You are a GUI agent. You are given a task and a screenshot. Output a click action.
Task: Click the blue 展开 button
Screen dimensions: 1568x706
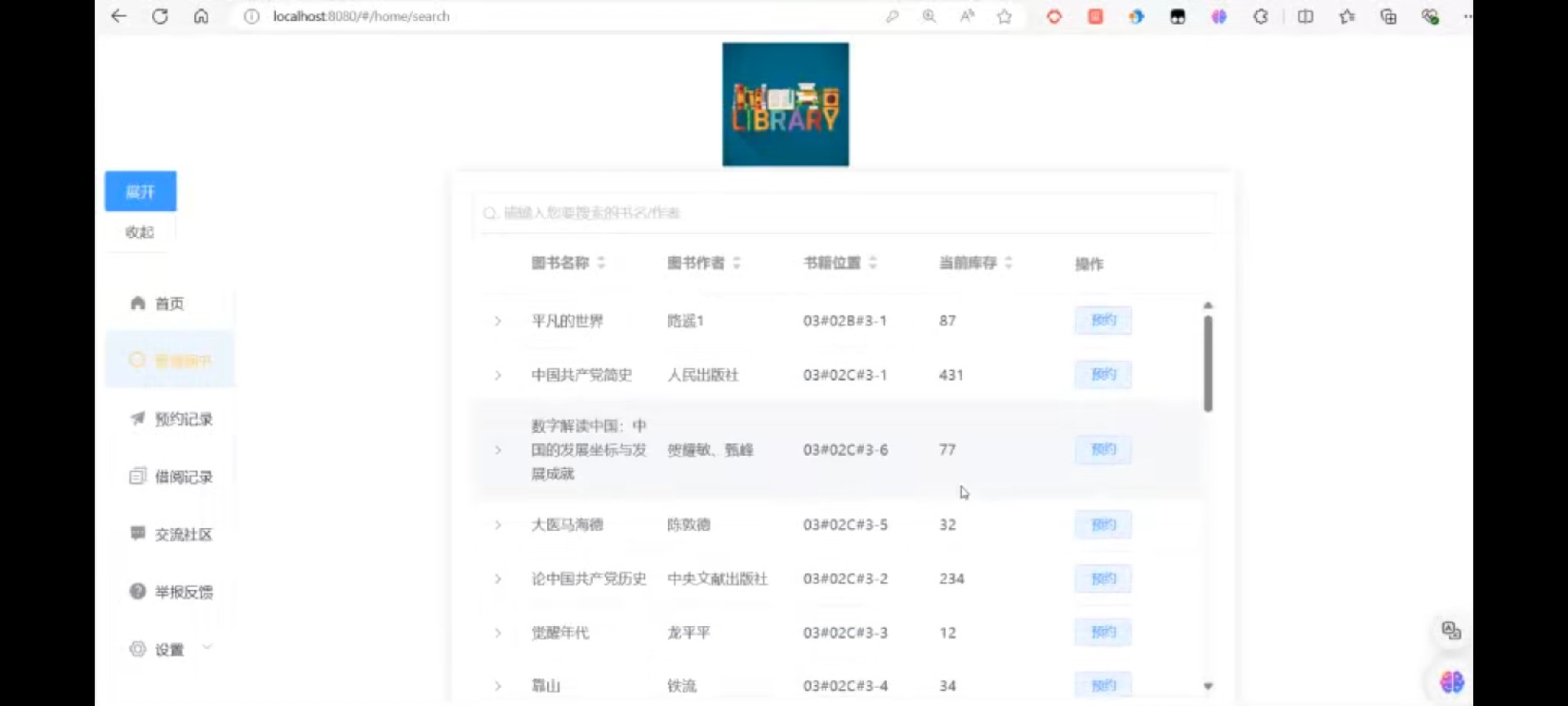pyautogui.click(x=140, y=191)
